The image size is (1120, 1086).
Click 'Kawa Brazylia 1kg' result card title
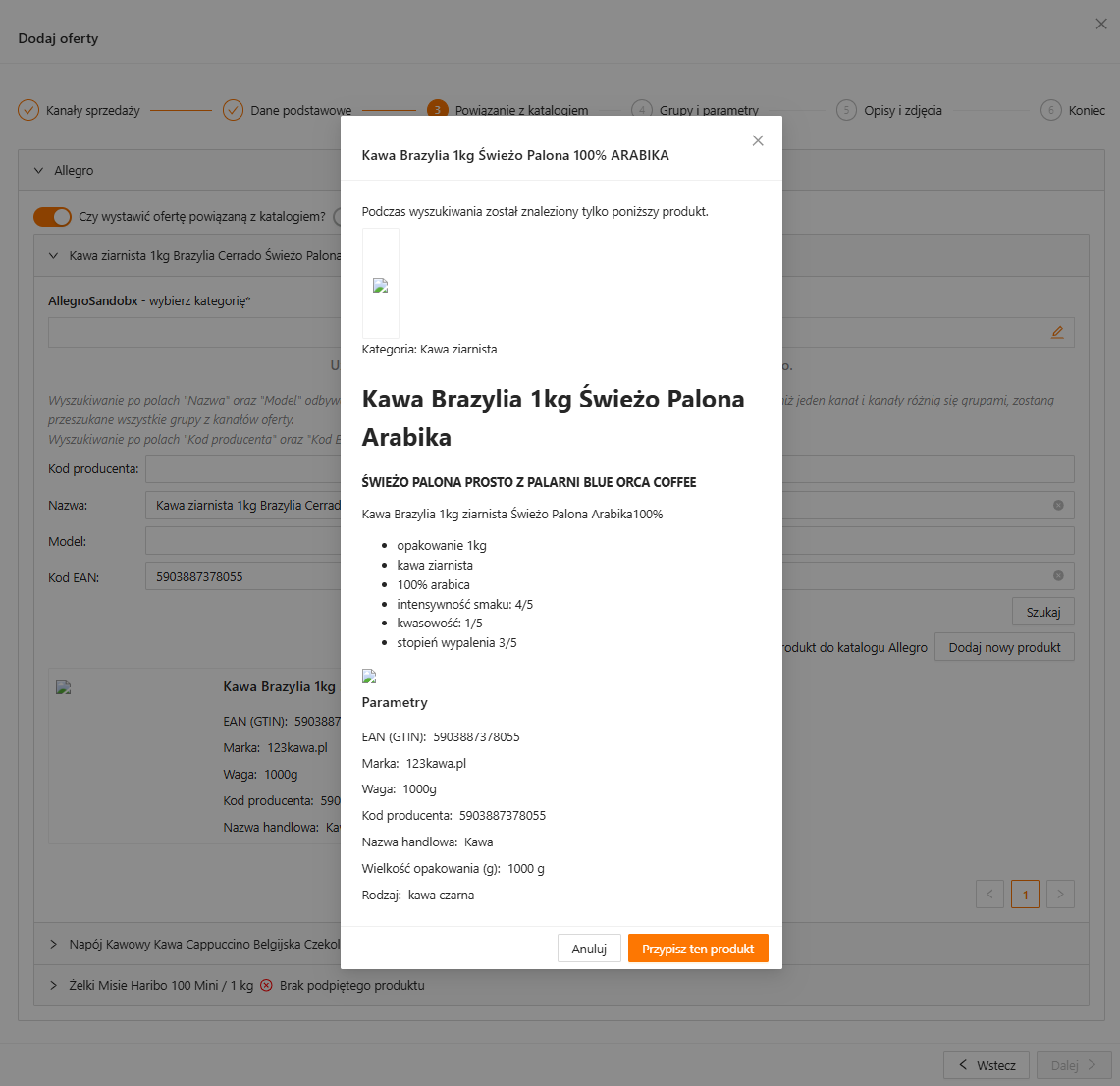pyautogui.click(x=280, y=686)
